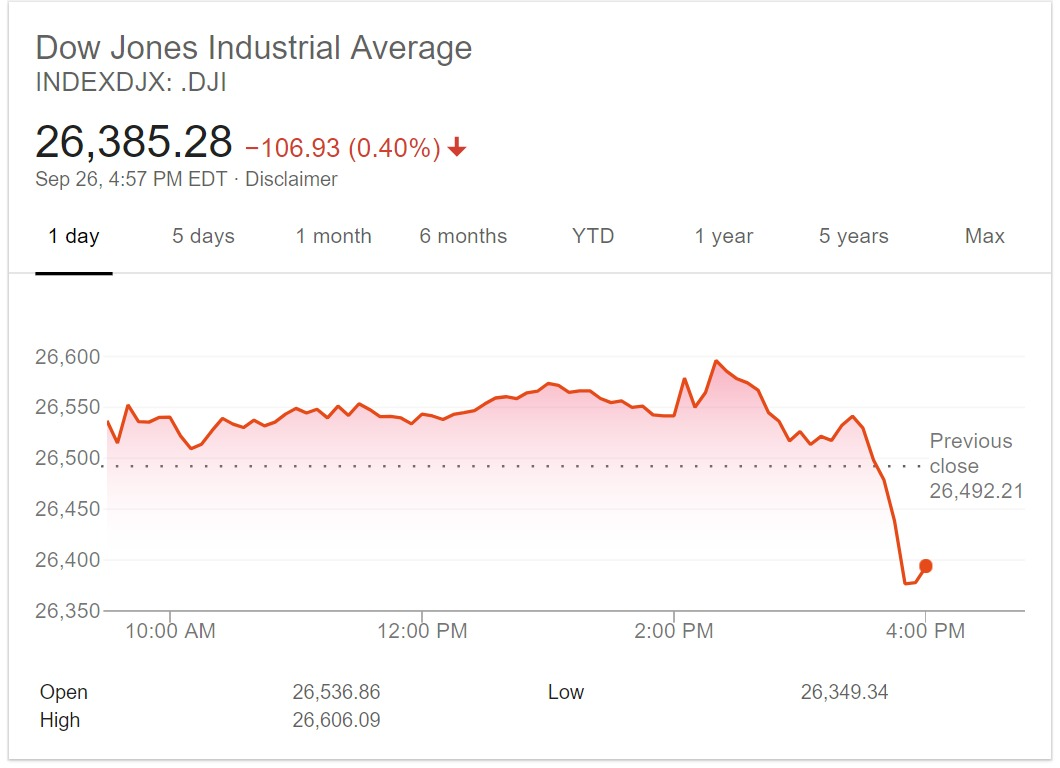The height and width of the screenshot is (768, 1060).
Task: Show the 6 months chart range
Action: [463, 237]
